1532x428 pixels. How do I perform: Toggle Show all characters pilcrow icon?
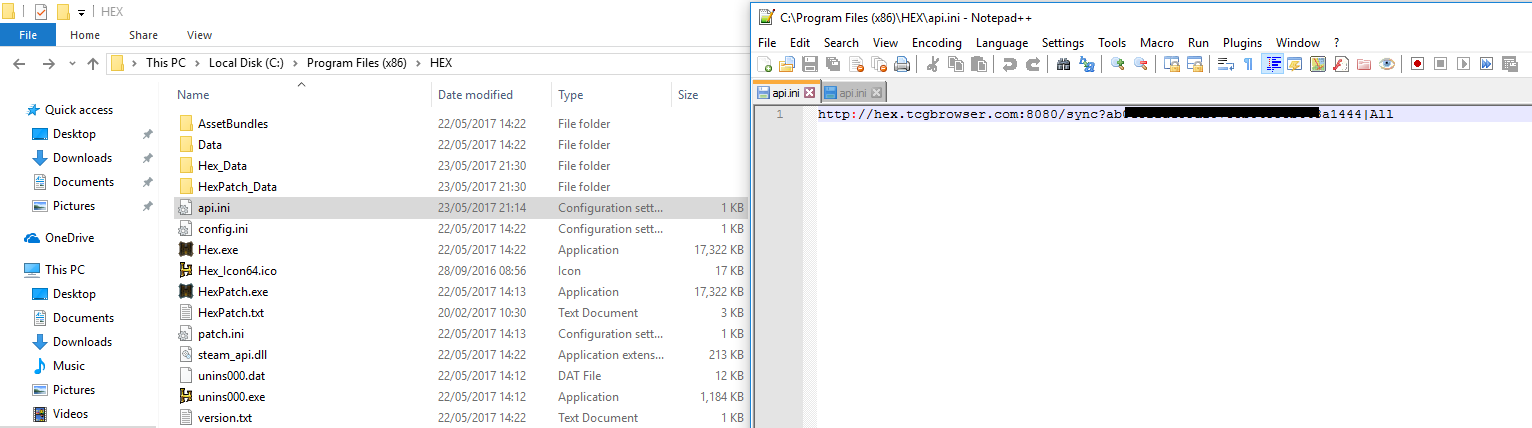pyautogui.click(x=1248, y=64)
